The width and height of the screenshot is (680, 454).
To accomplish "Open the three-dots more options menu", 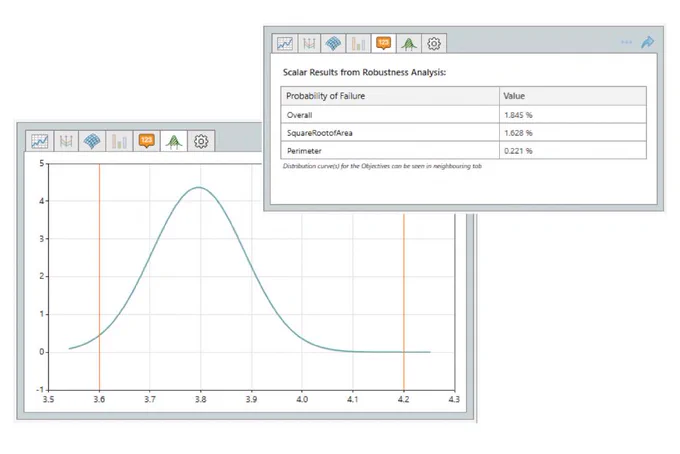I will coord(626,42).
